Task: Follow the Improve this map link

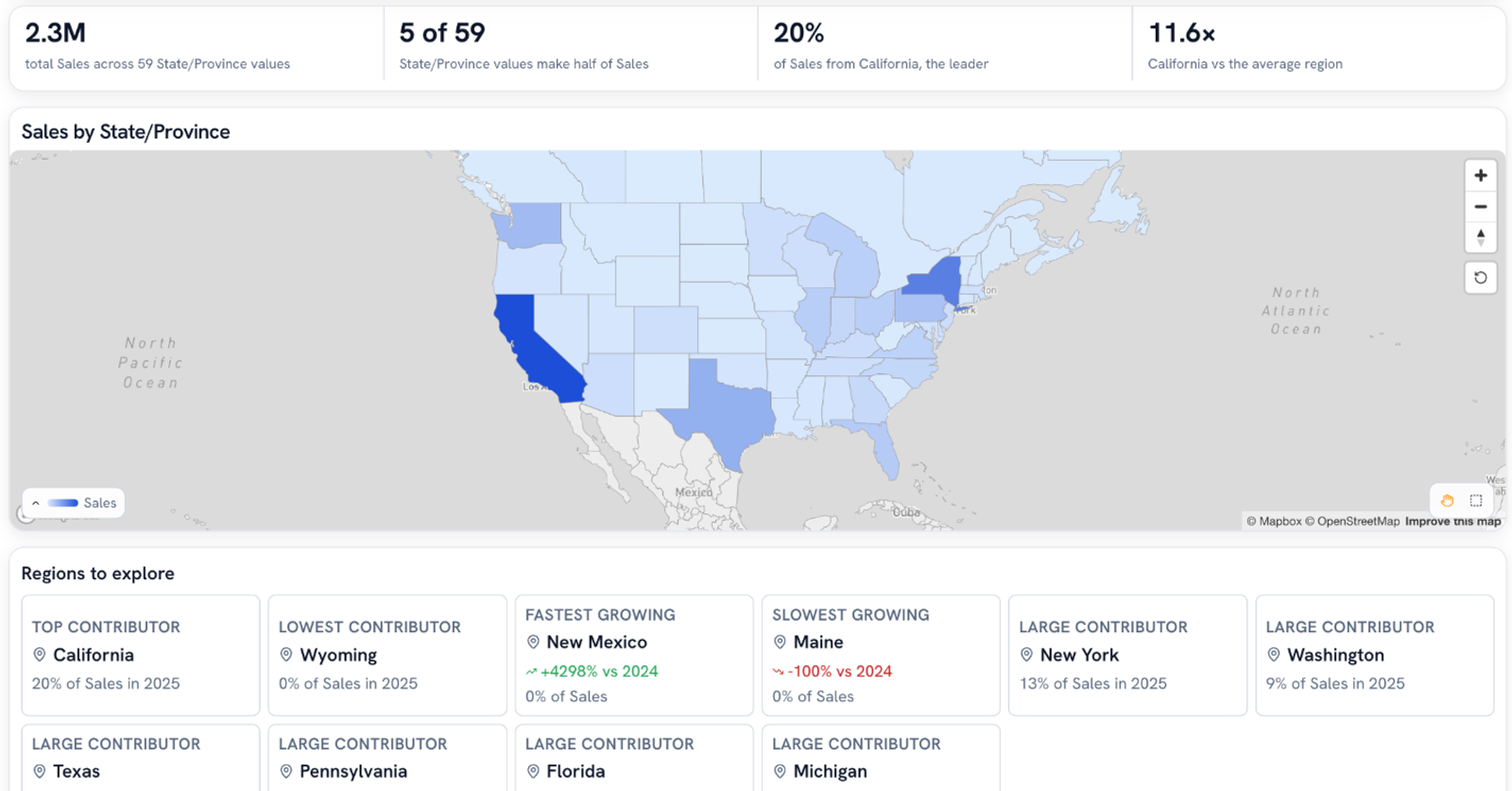Action: coord(1452,522)
